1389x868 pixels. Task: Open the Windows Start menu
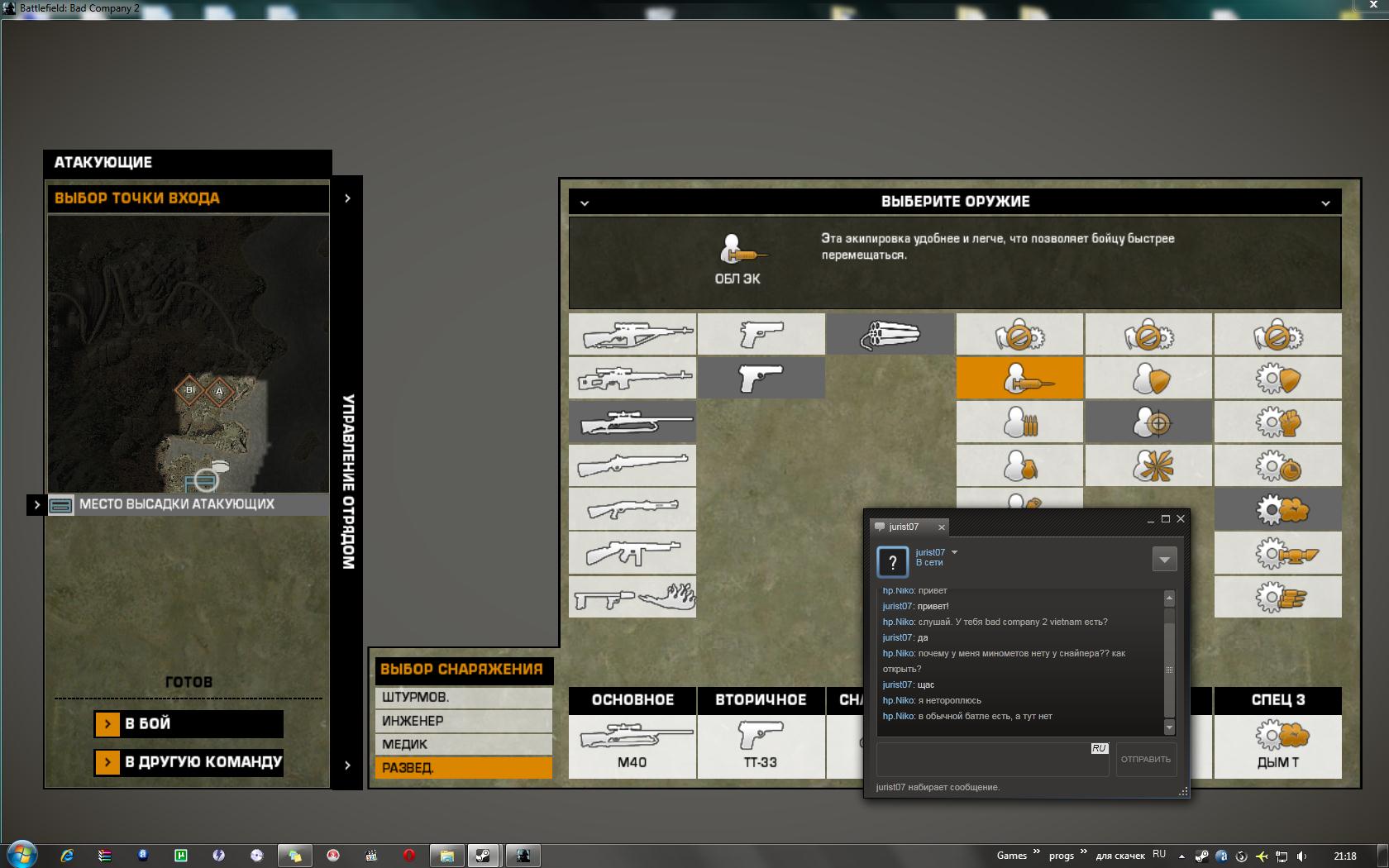click(x=21, y=854)
